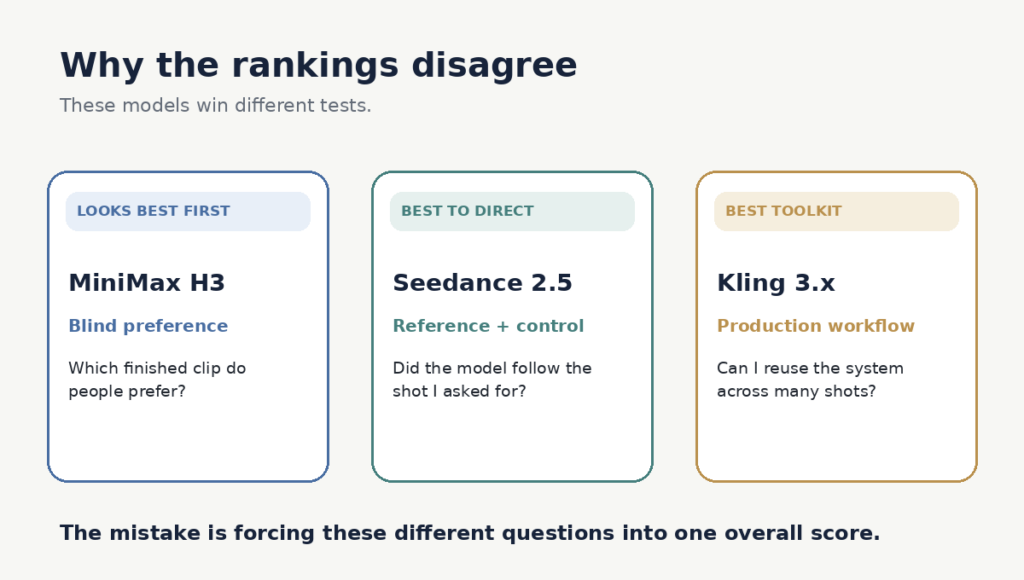Click the BEST TO DIRECT badge
This screenshot has width=1024, height=580.
(512, 211)
